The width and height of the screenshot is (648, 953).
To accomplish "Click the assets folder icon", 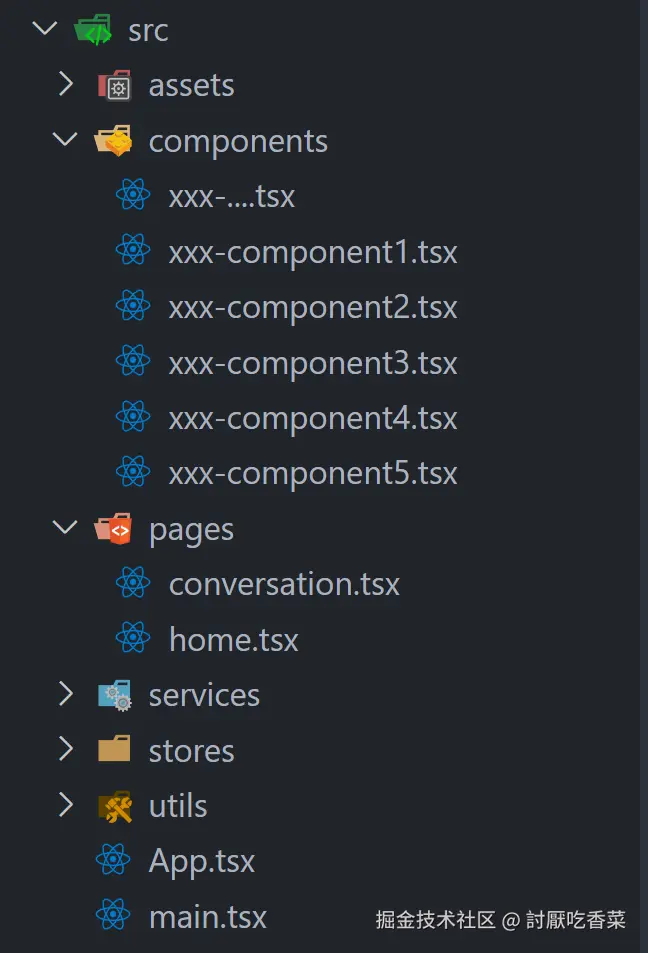I will [115, 86].
